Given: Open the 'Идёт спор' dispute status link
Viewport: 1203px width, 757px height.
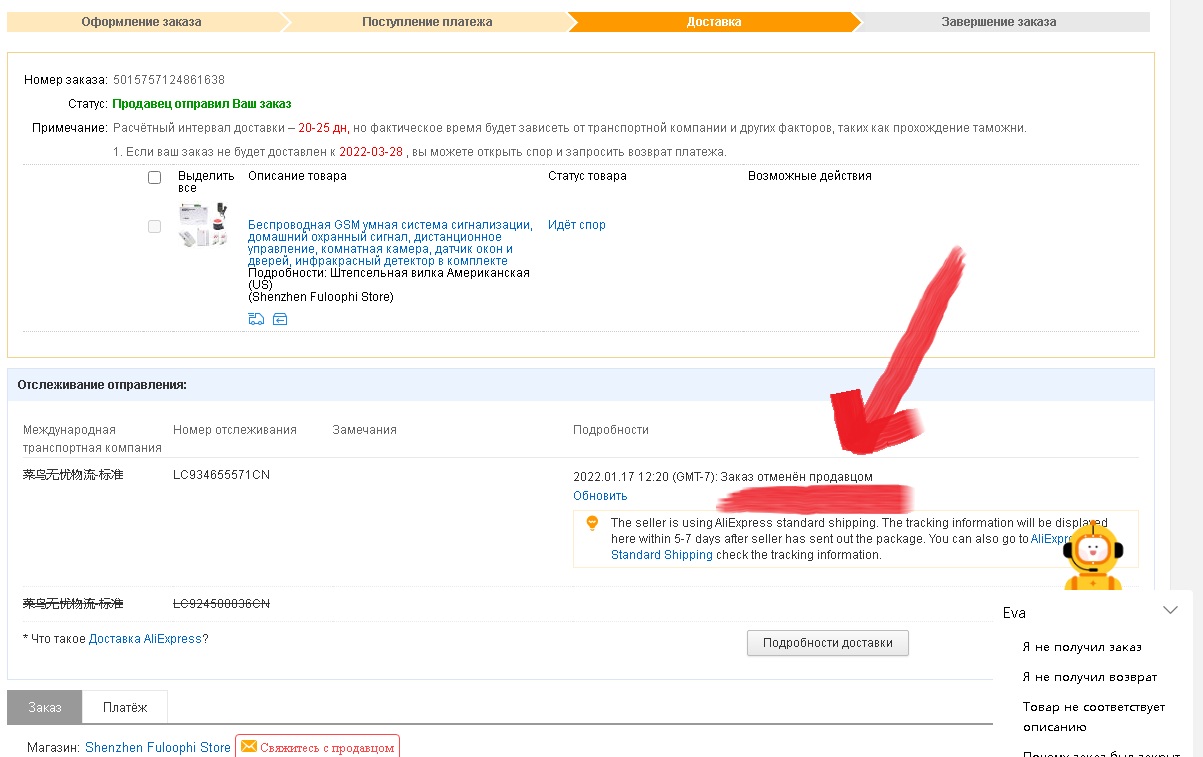Looking at the screenshot, I should point(576,225).
